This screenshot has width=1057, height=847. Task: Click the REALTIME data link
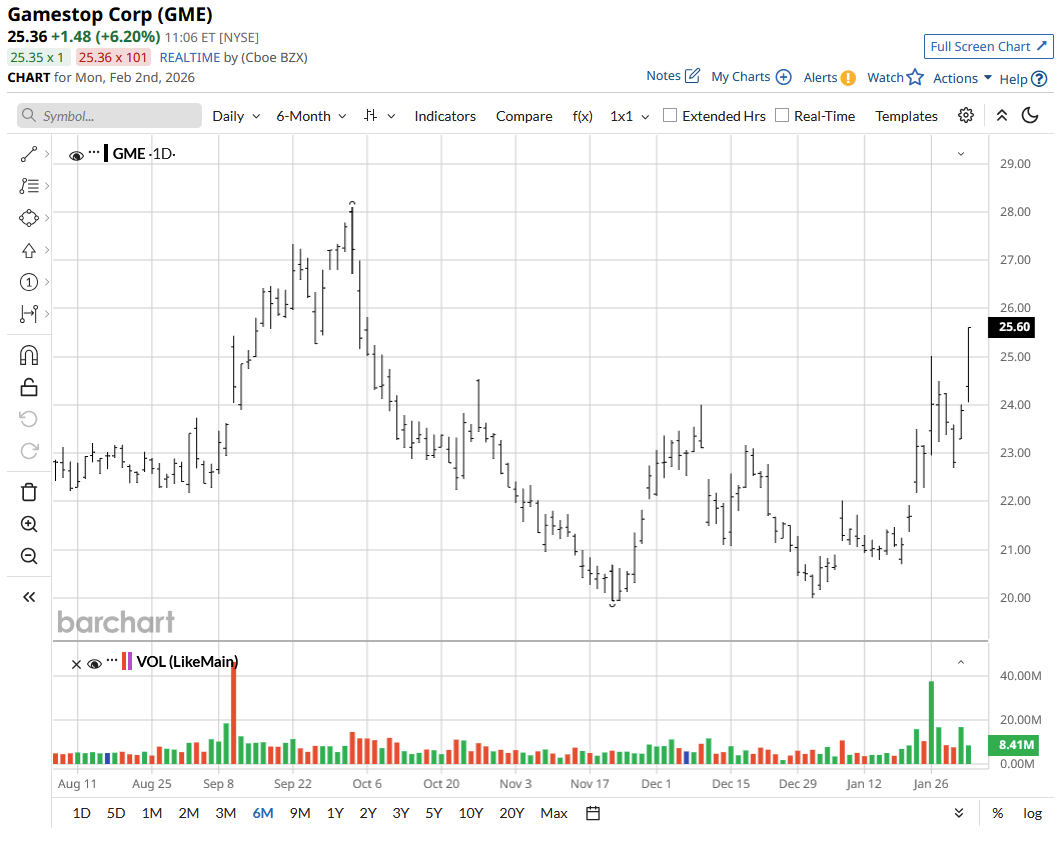click(189, 57)
